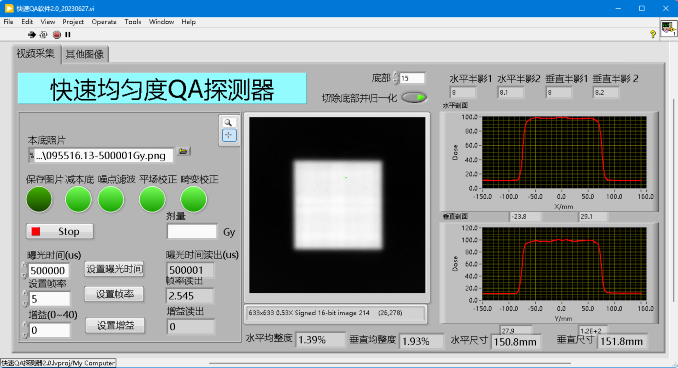This screenshot has height=368, width=678.
Task: Click the 设置曝光时间 button
Action: pos(115,269)
